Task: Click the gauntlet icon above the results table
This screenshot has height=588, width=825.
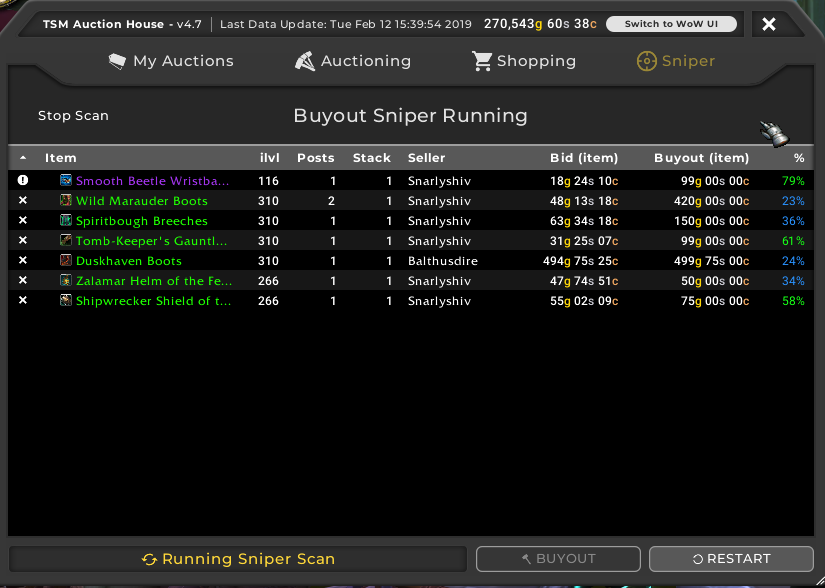Action: [773, 134]
